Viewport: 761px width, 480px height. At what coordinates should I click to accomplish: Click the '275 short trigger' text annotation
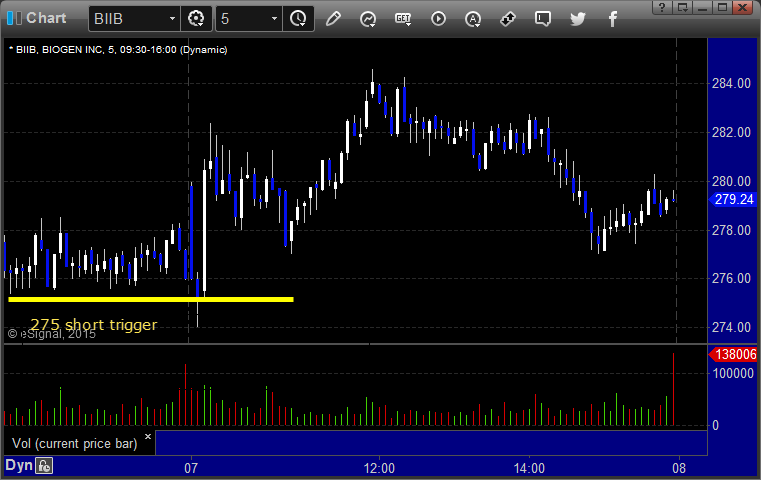(x=94, y=324)
